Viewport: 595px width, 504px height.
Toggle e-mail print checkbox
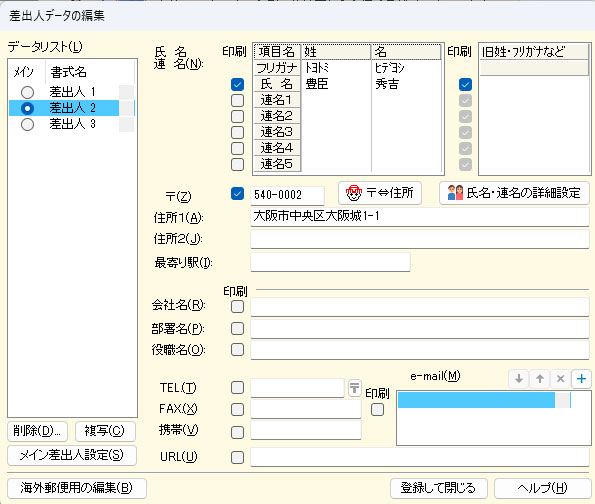click(377, 410)
